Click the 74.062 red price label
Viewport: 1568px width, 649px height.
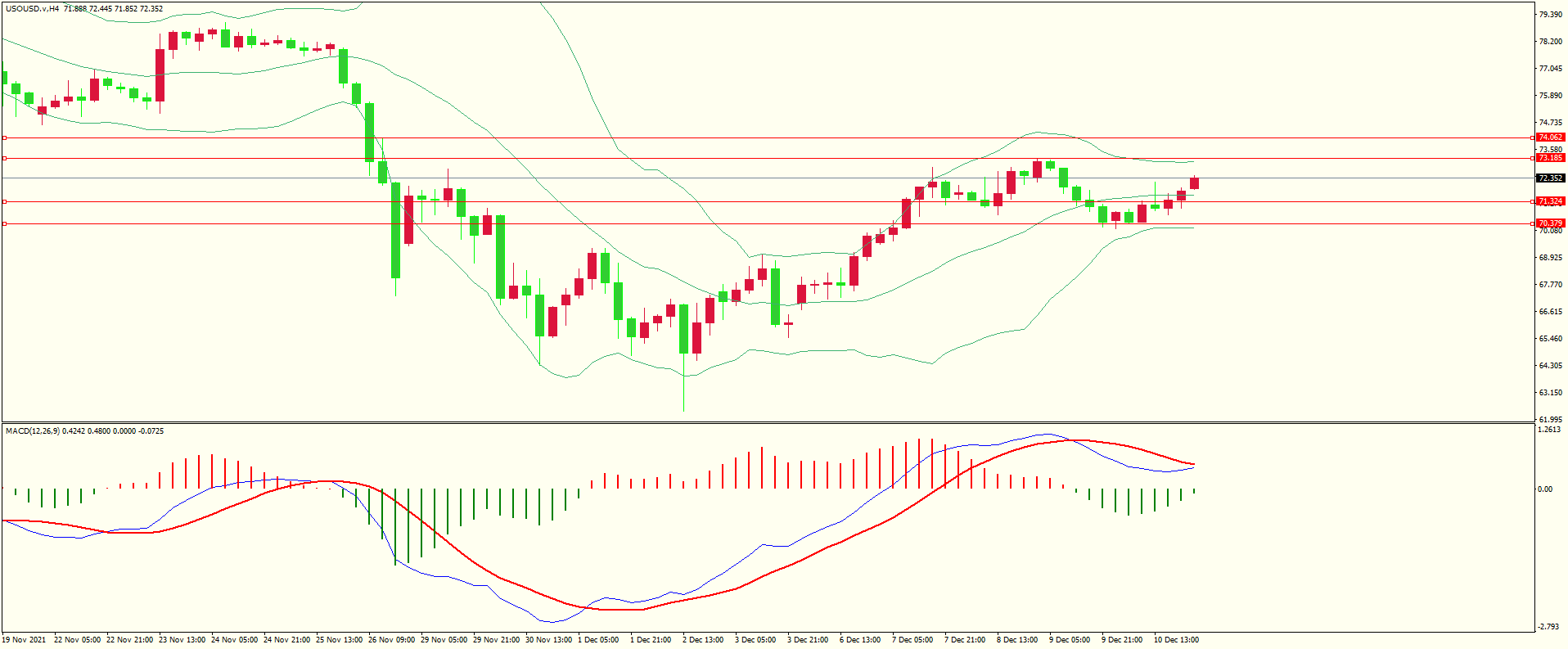coord(1550,137)
